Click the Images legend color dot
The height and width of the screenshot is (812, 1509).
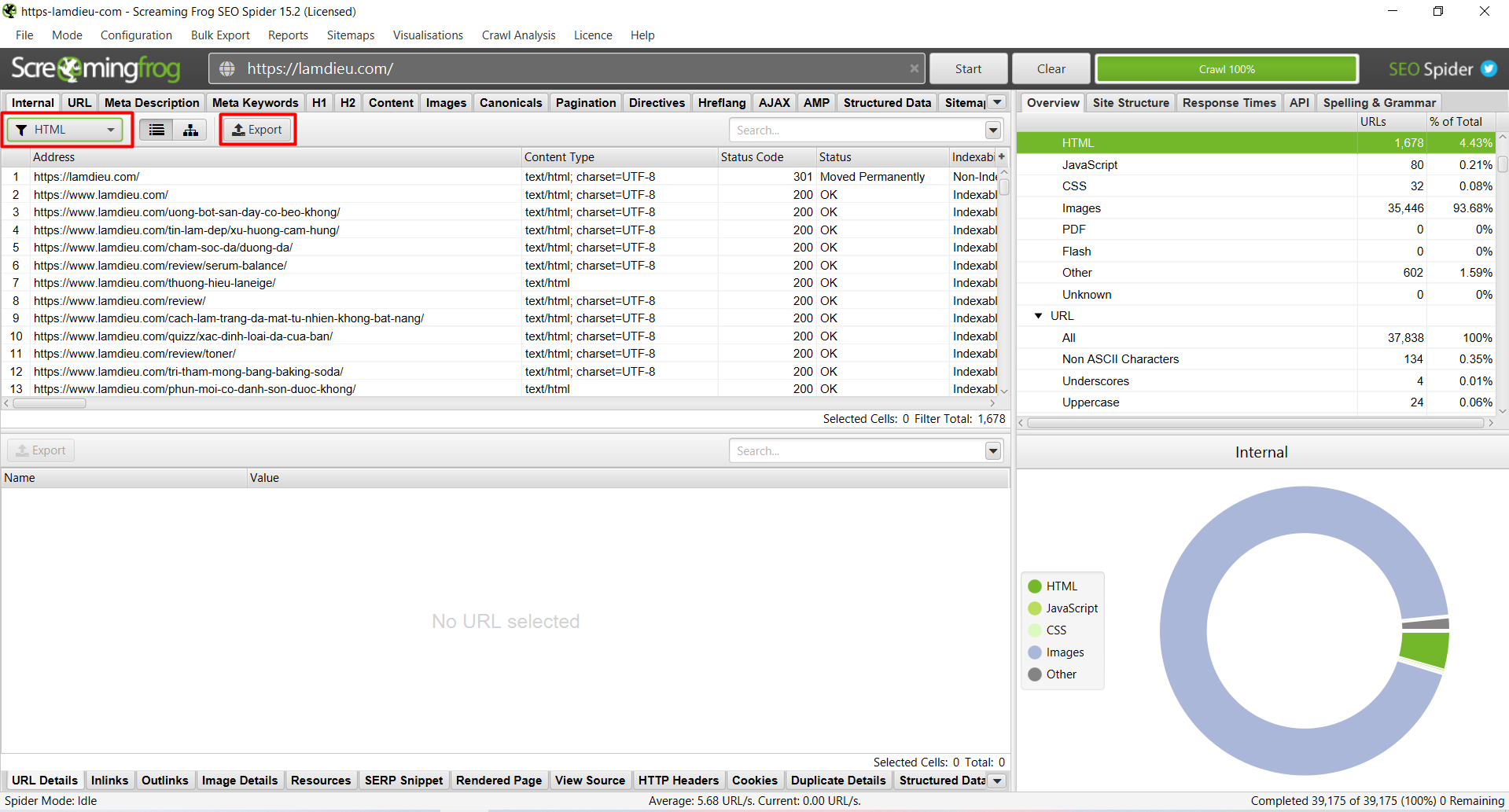[x=1035, y=652]
